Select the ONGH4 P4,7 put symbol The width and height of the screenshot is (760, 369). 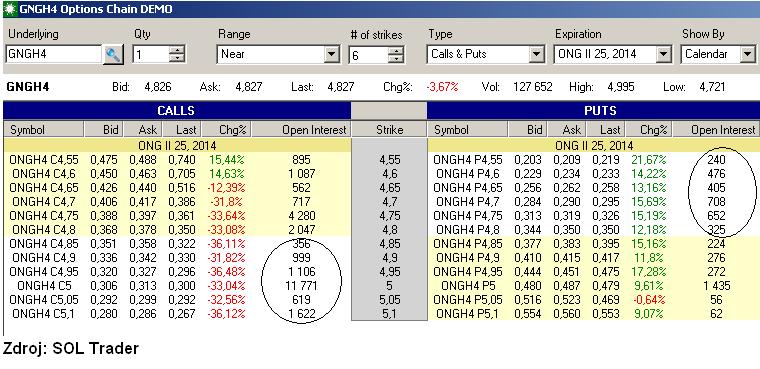point(468,202)
